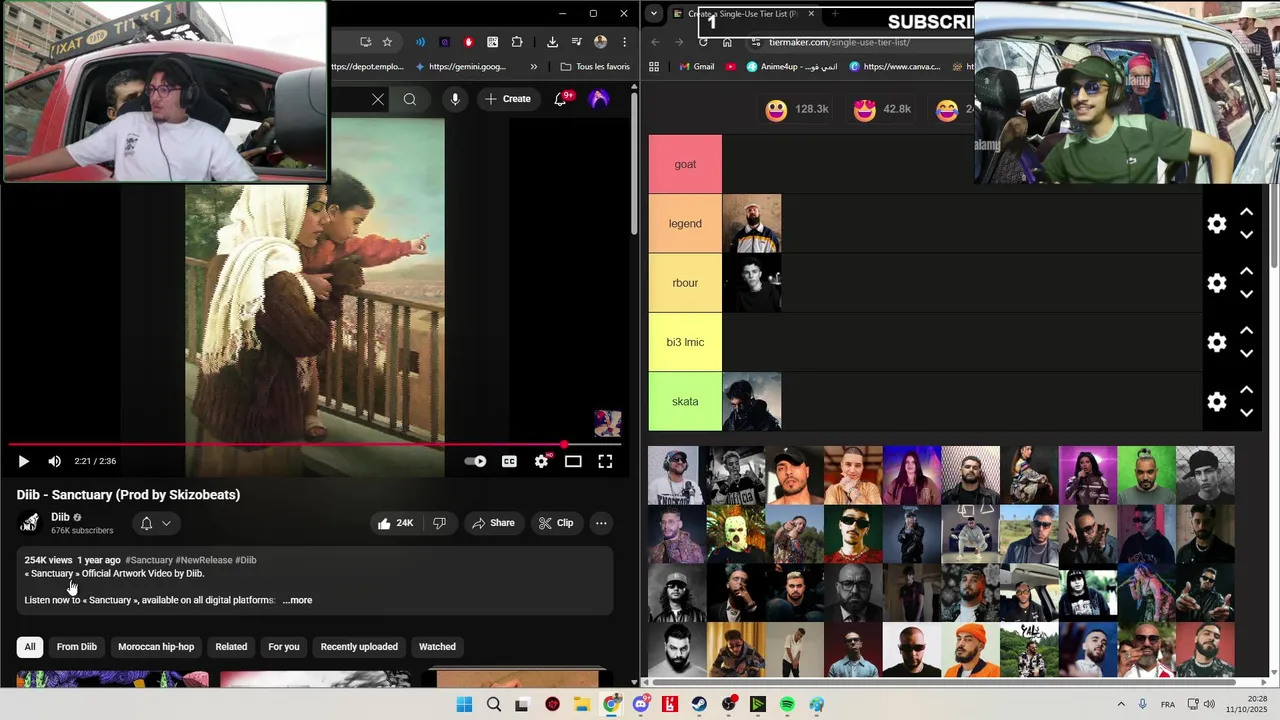This screenshot has width=1280, height=720.
Task: Reload the TierMaker page
Action: [703, 42]
